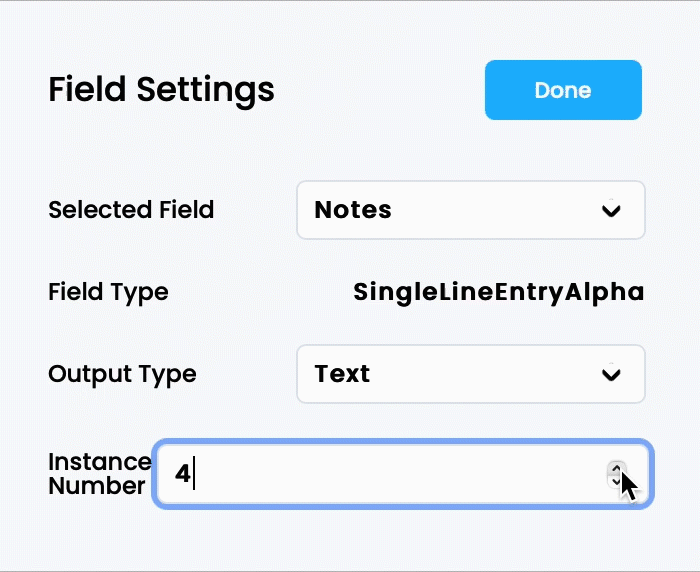The height and width of the screenshot is (572, 700).
Task: Click the word Alpha in the Field Type value
Action: point(605,292)
